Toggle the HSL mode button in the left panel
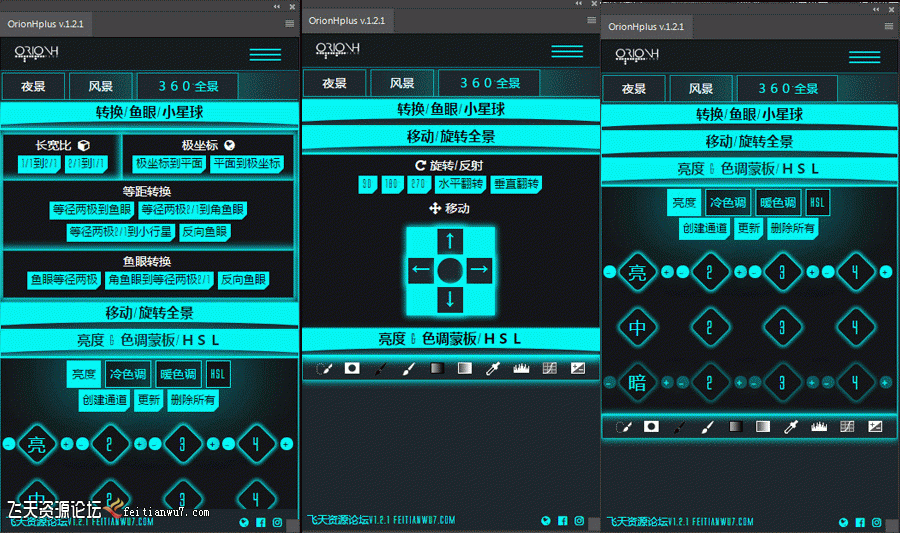The height and width of the screenshot is (533, 900). pos(217,374)
